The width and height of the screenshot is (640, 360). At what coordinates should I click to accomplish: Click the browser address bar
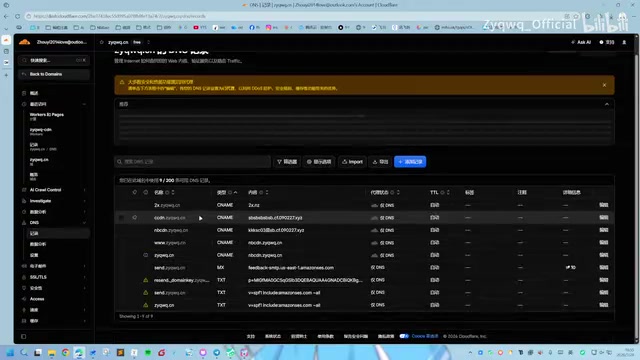(294, 16)
